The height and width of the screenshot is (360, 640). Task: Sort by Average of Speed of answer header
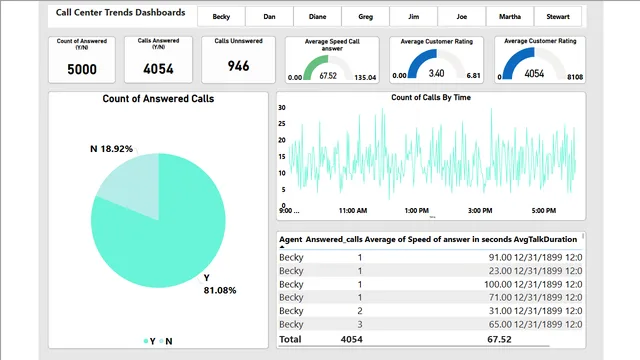click(438, 240)
